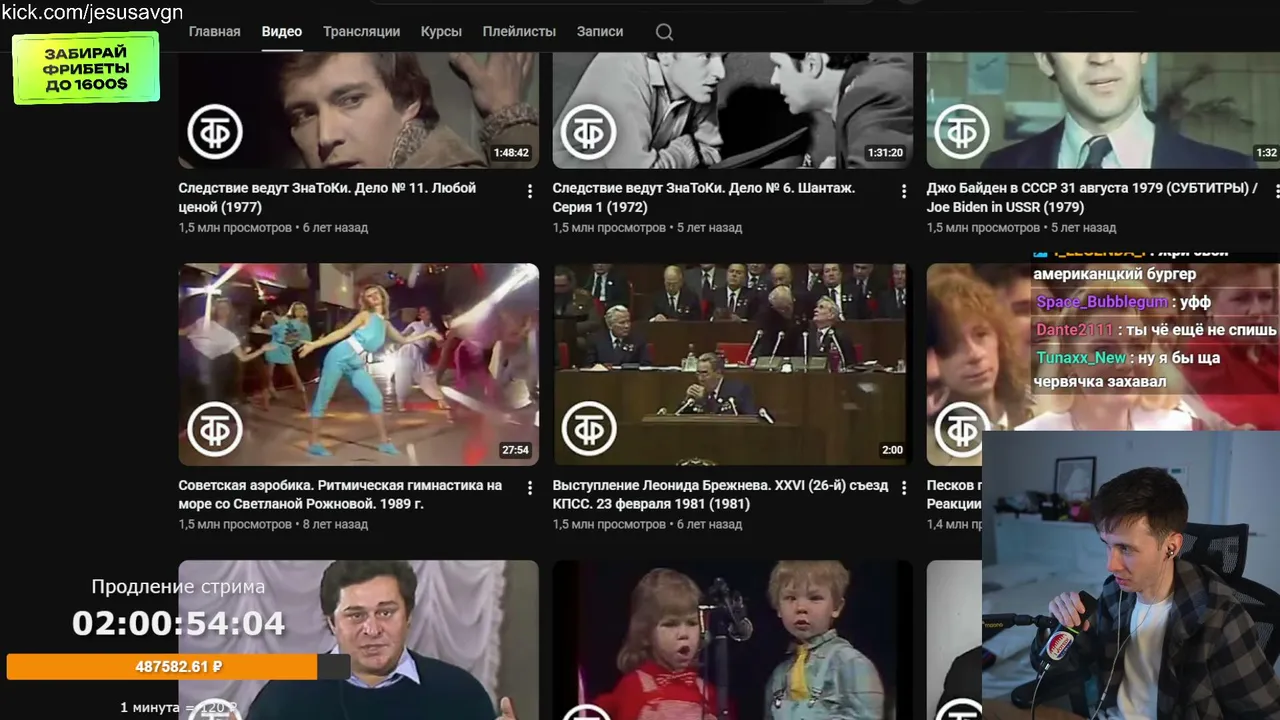Click the 2:00 duration badge
This screenshot has height=720, width=1280.
[x=892, y=450]
